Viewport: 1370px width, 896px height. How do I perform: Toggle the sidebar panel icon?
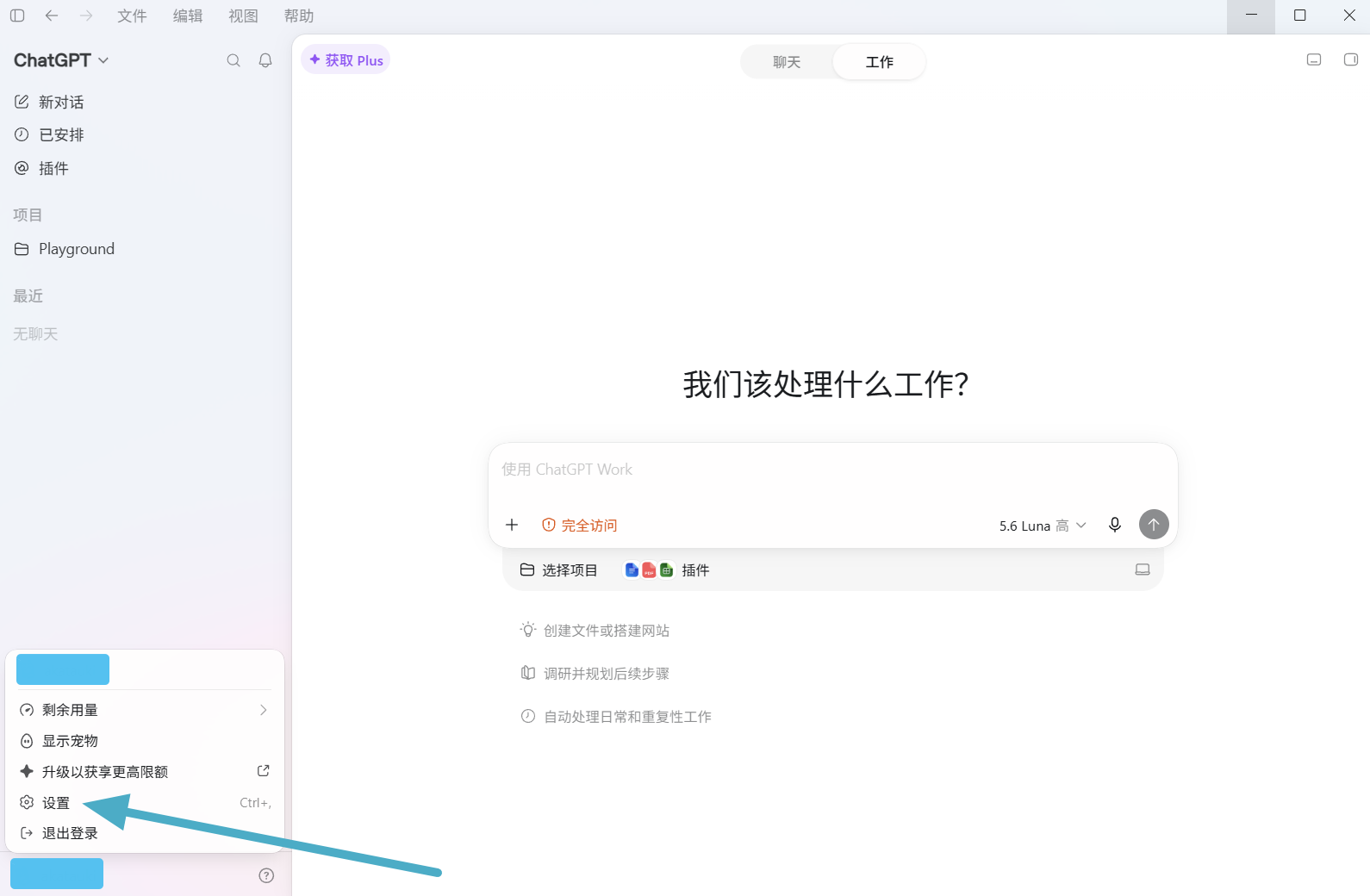[17, 16]
